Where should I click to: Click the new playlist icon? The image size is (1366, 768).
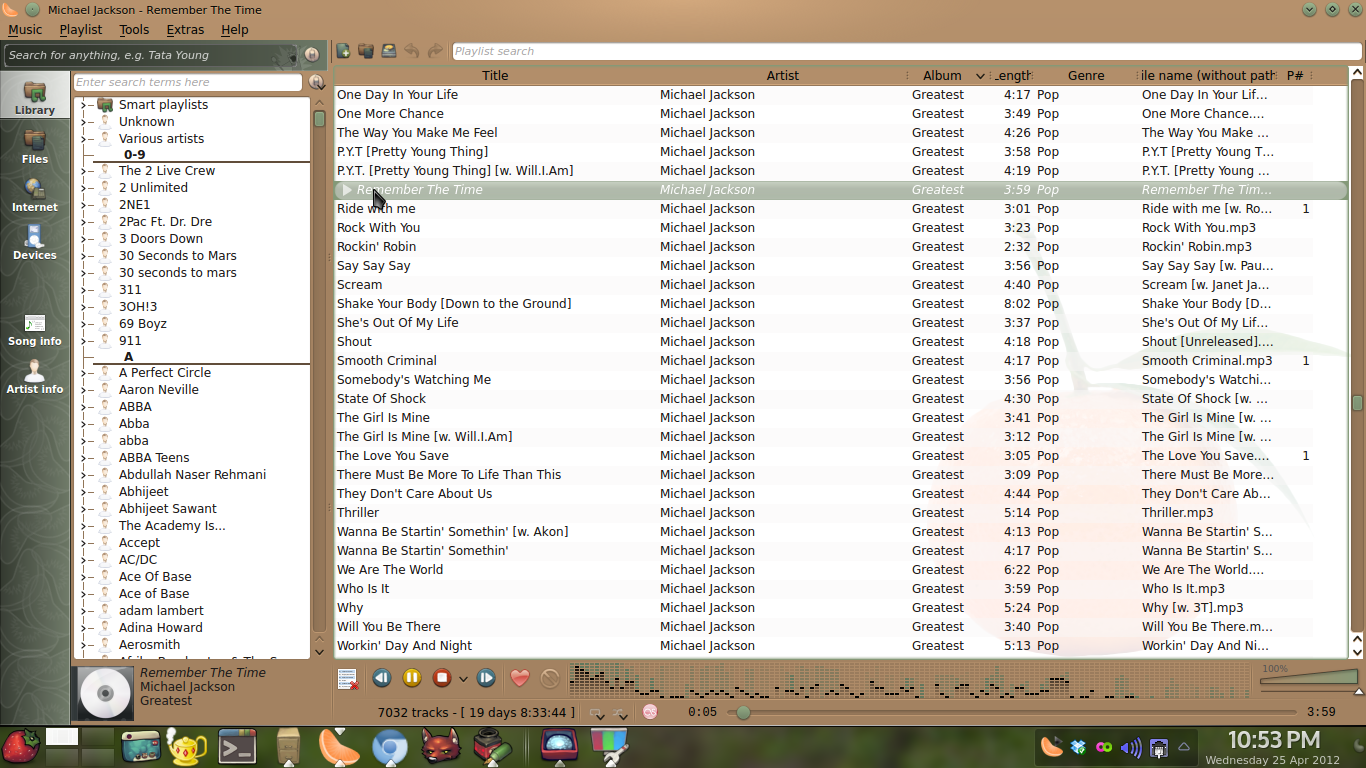coord(344,51)
